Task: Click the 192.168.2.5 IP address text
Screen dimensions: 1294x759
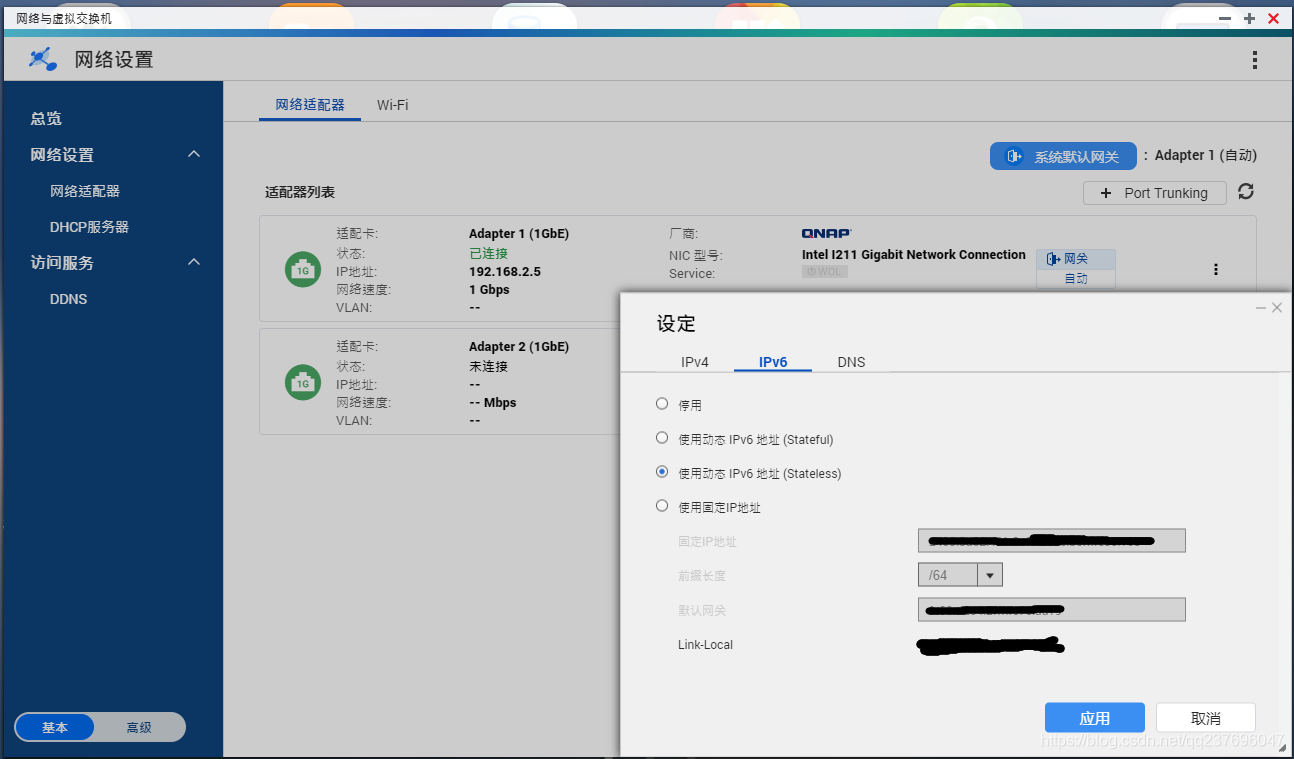Action: (x=505, y=271)
